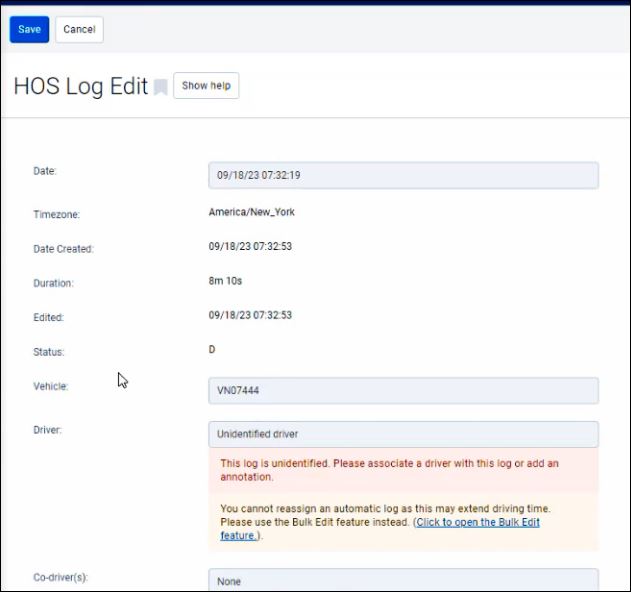Click the 8m 10s duration value
631x592 pixels.
click(x=226, y=281)
